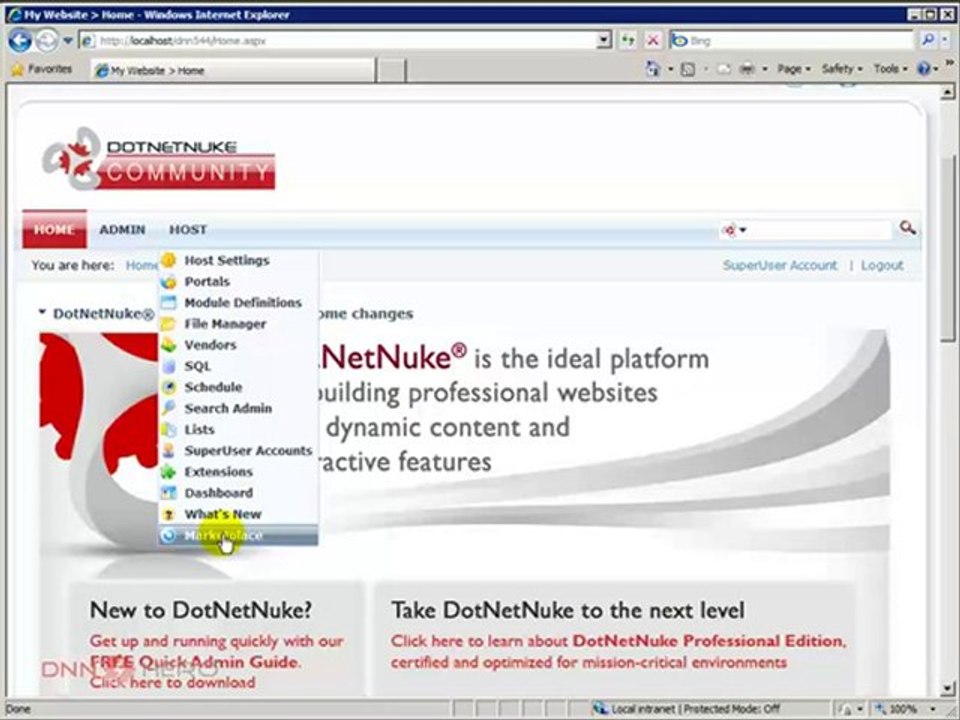This screenshot has width=960, height=720.
Task: Select Schedule in Host menu
Action: point(238,387)
